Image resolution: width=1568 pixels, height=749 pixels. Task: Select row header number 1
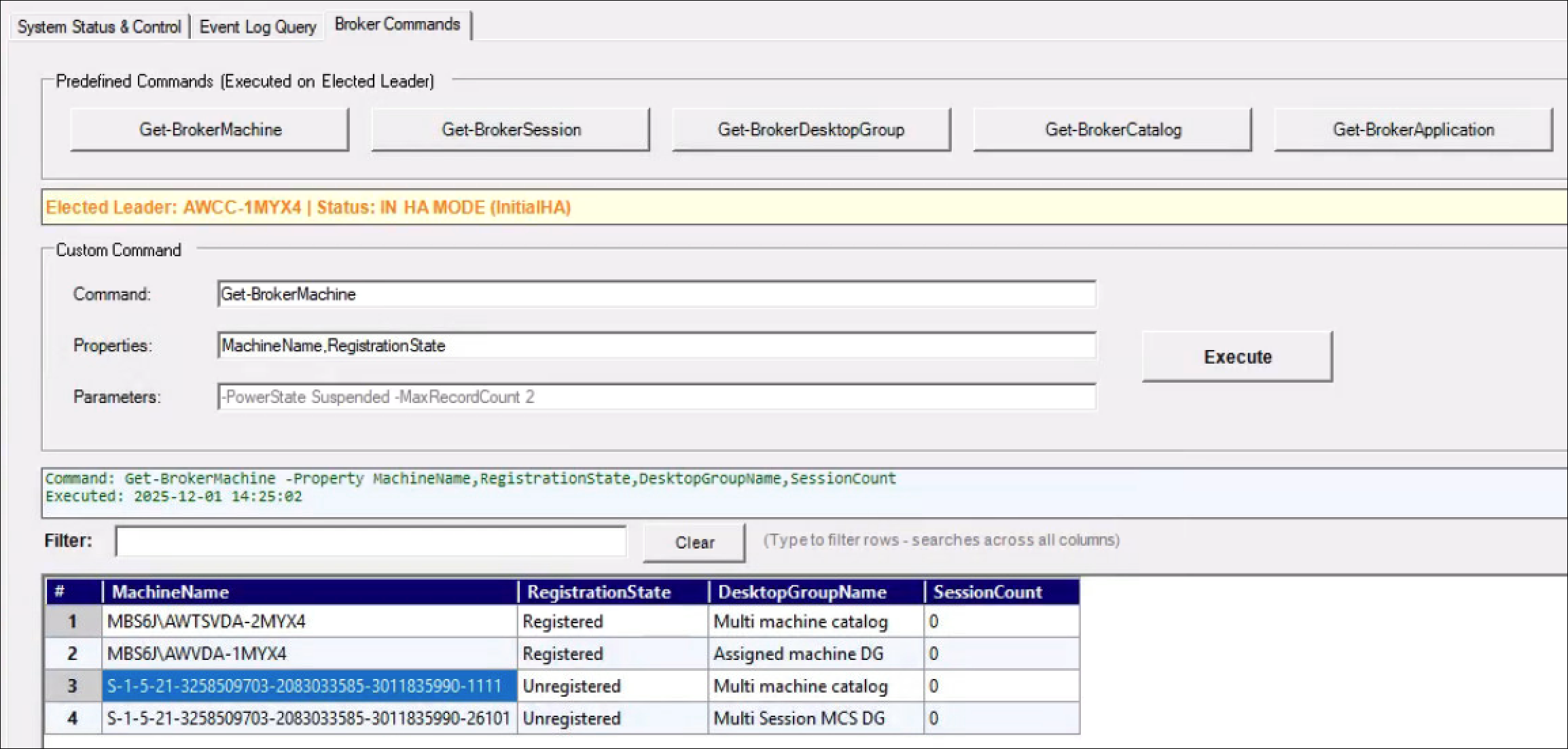[x=73, y=621]
